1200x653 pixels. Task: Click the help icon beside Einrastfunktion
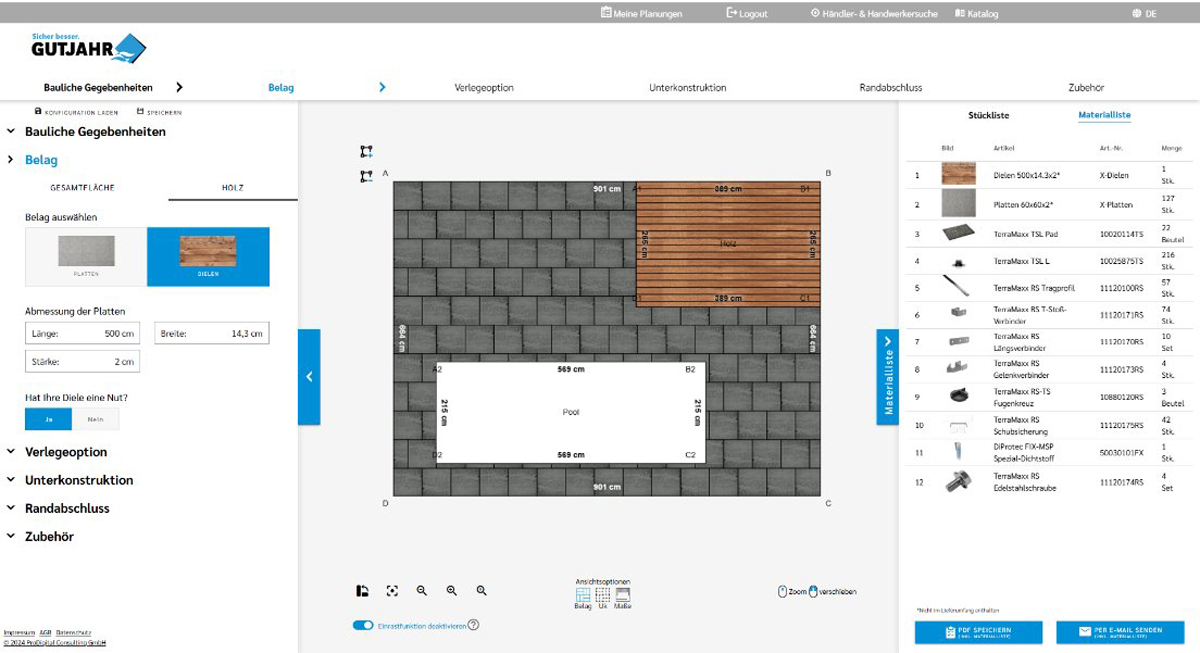(x=474, y=625)
